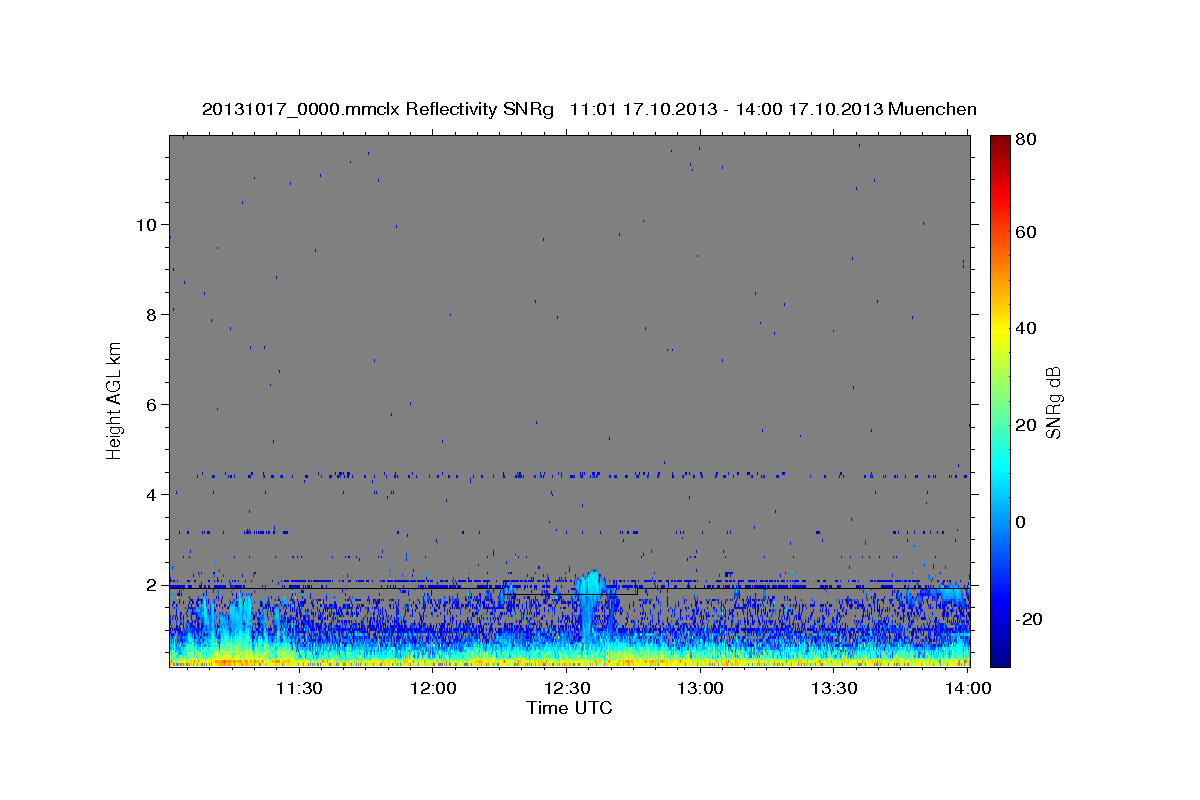Viewport: 1200px width, 800px height.
Task: Select the 13:30 time tick label
Action: tap(833, 688)
